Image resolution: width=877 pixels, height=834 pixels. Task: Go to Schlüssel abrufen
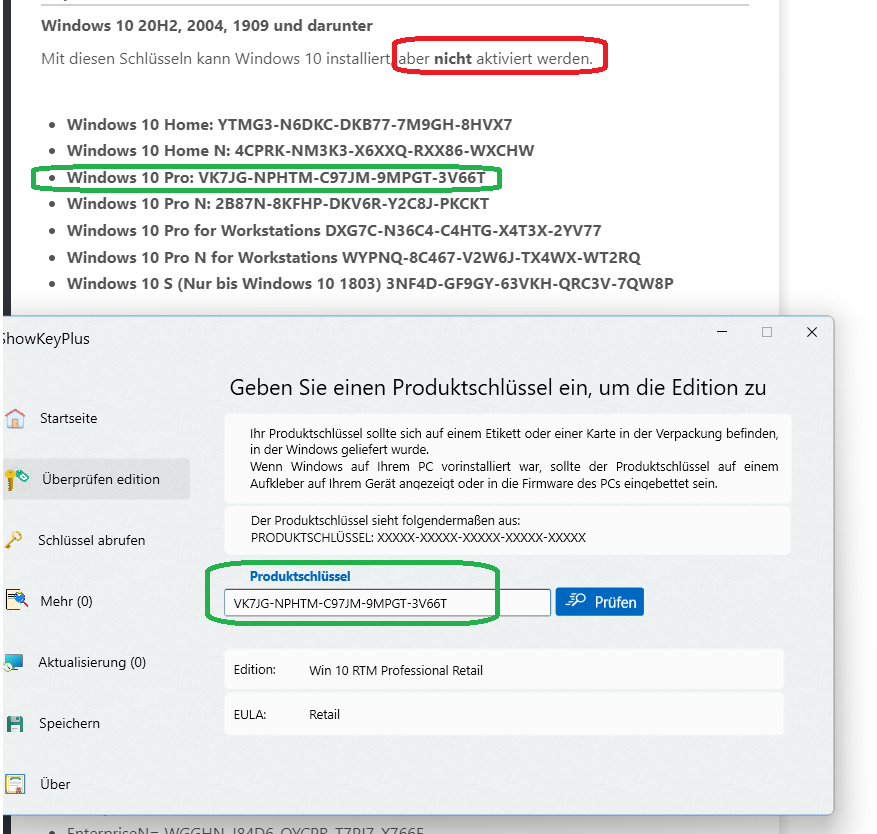pyautogui.click(x=92, y=540)
